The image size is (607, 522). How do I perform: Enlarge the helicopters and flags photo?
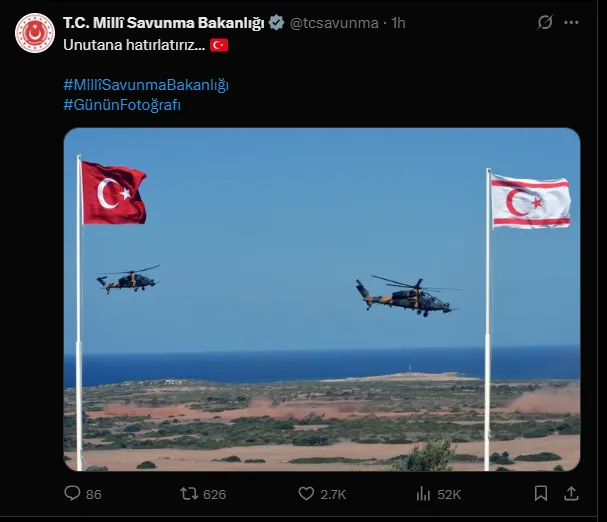(x=322, y=299)
